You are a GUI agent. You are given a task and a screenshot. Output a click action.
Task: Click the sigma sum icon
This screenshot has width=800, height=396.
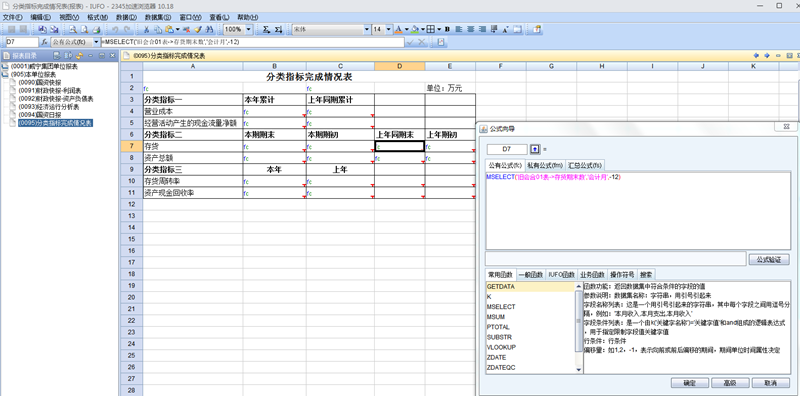266,30
